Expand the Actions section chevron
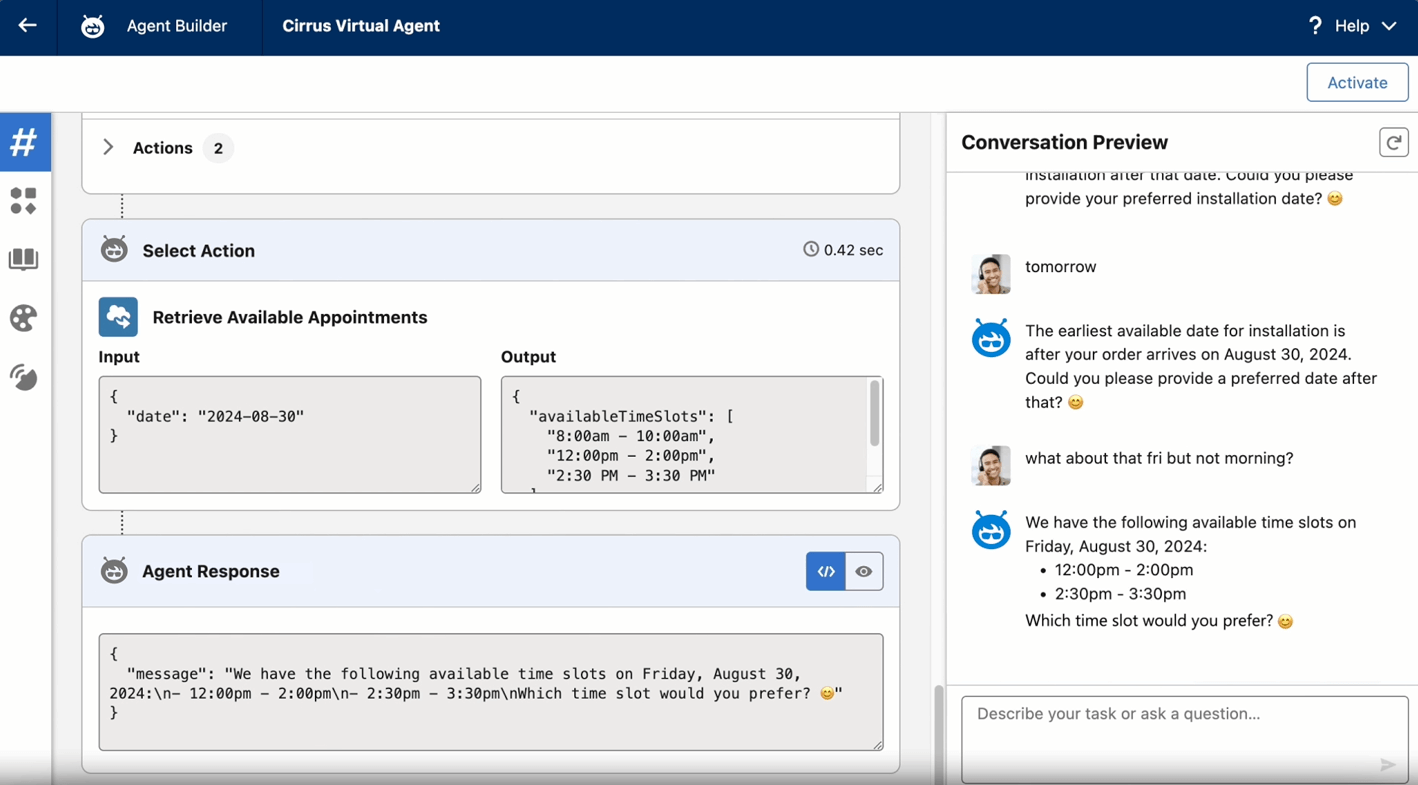Viewport: 1418px width, 785px height. [108, 148]
